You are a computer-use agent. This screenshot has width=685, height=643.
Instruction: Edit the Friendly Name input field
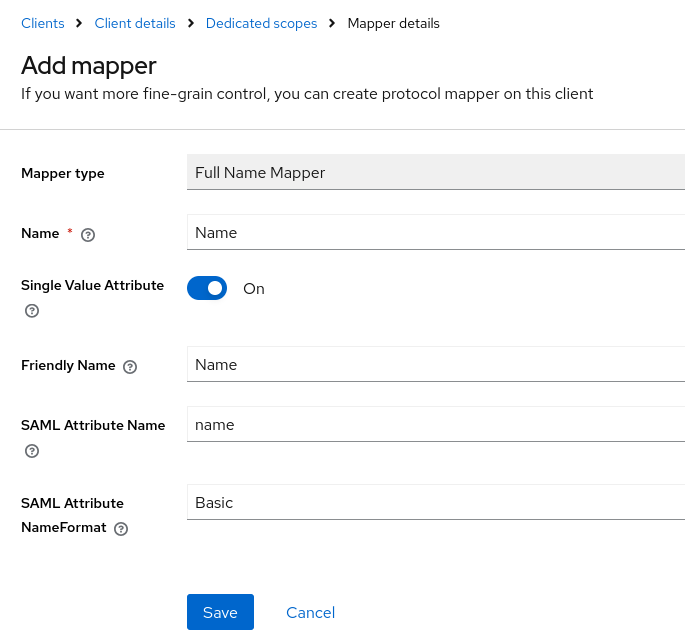pos(436,364)
